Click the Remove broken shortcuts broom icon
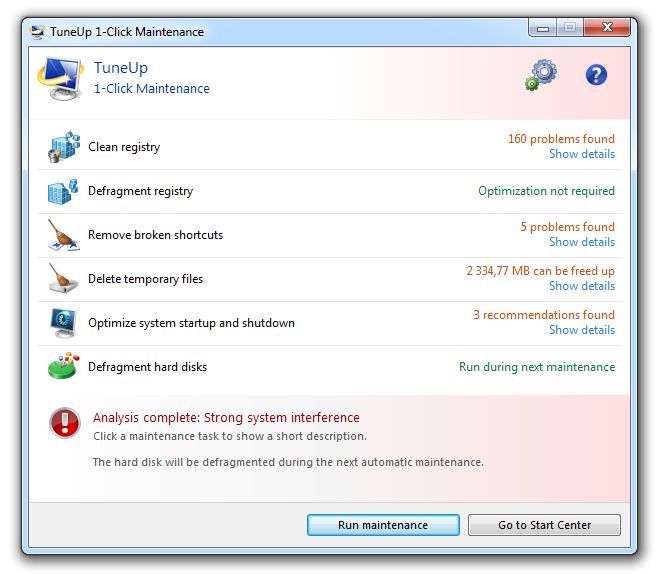This screenshot has height=574, width=659. pyautogui.click(x=63, y=235)
